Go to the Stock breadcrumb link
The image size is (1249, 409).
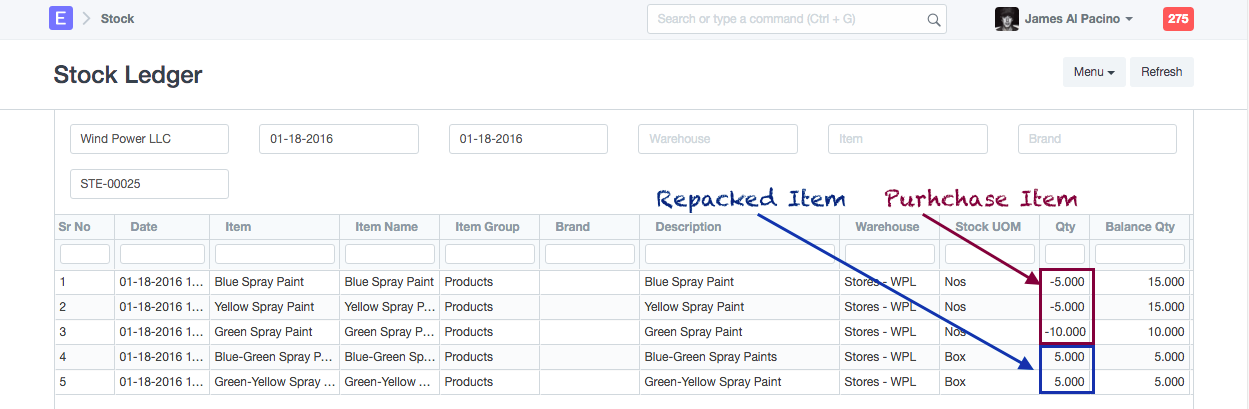(117, 19)
